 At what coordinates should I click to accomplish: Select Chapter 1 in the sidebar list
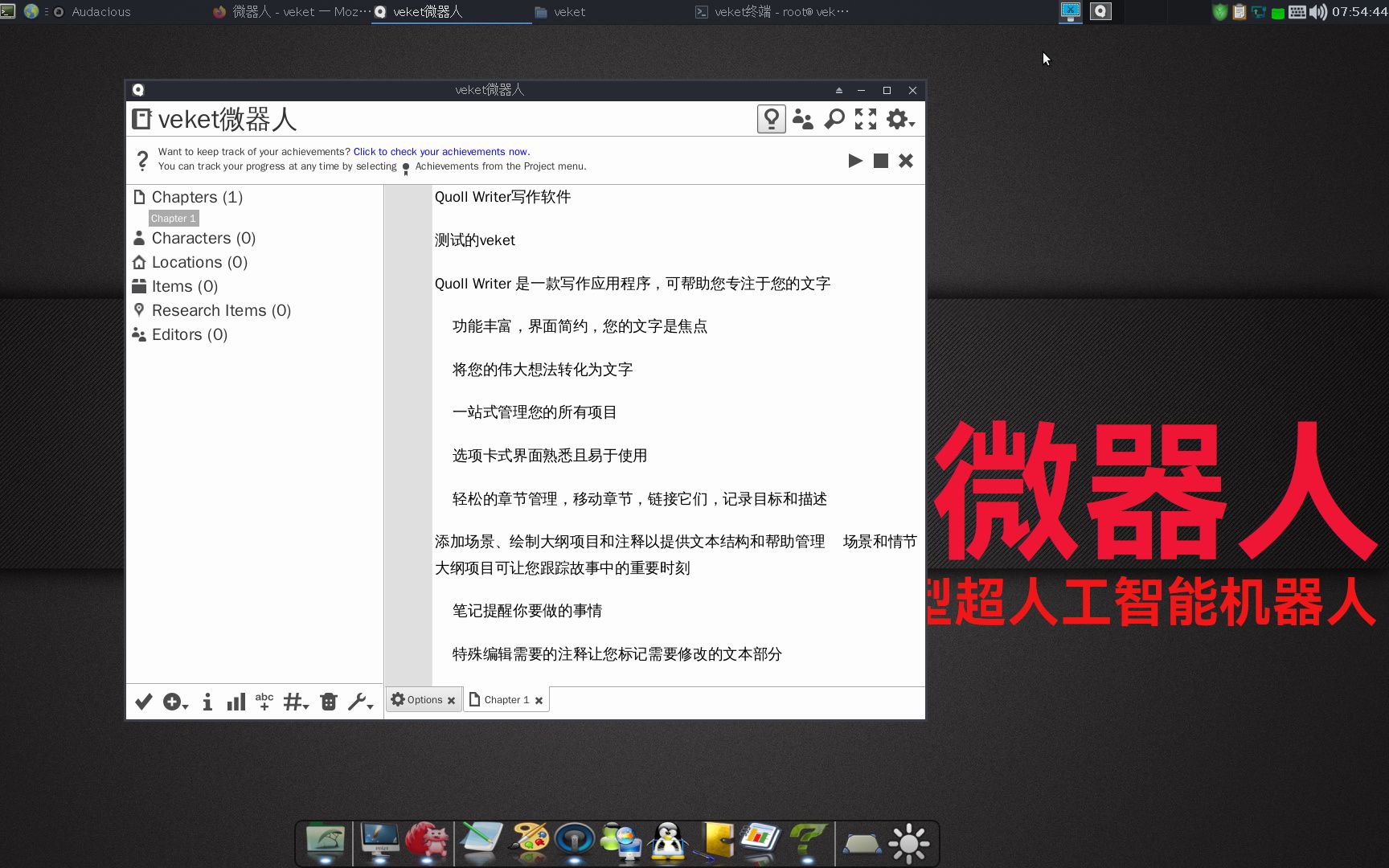(x=173, y=219)
